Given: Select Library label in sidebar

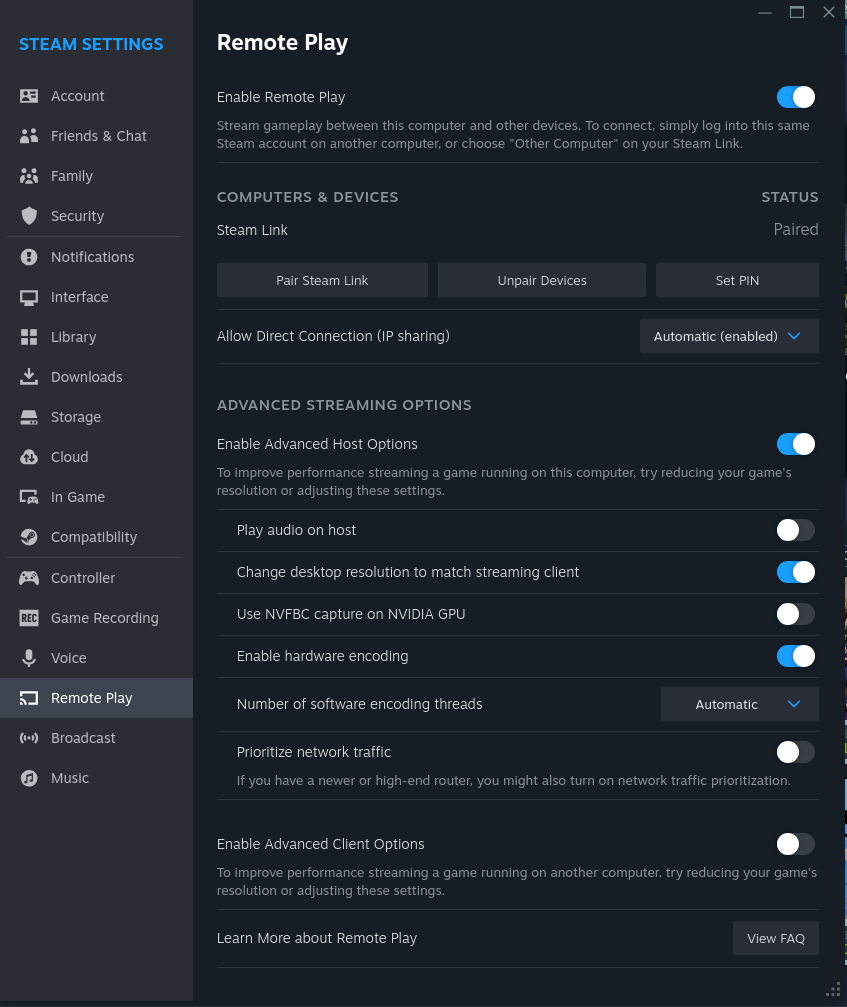Looking at the screenshot, I should point(73,337).
